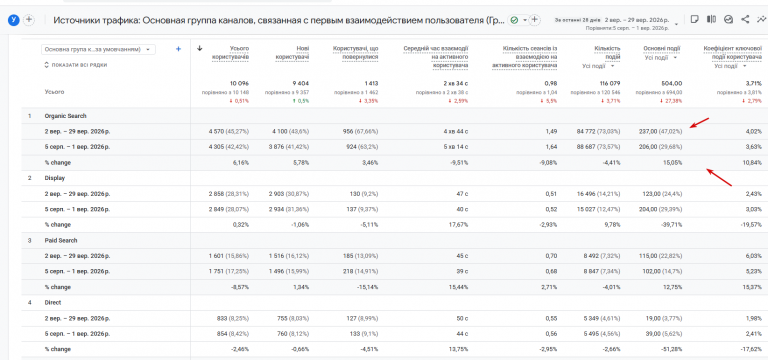Image resolution: width=768 pixels, height=360 pixels.
Task: Click Organic Search events '84 772 (73,03%)'
Action: click(600, 132)
